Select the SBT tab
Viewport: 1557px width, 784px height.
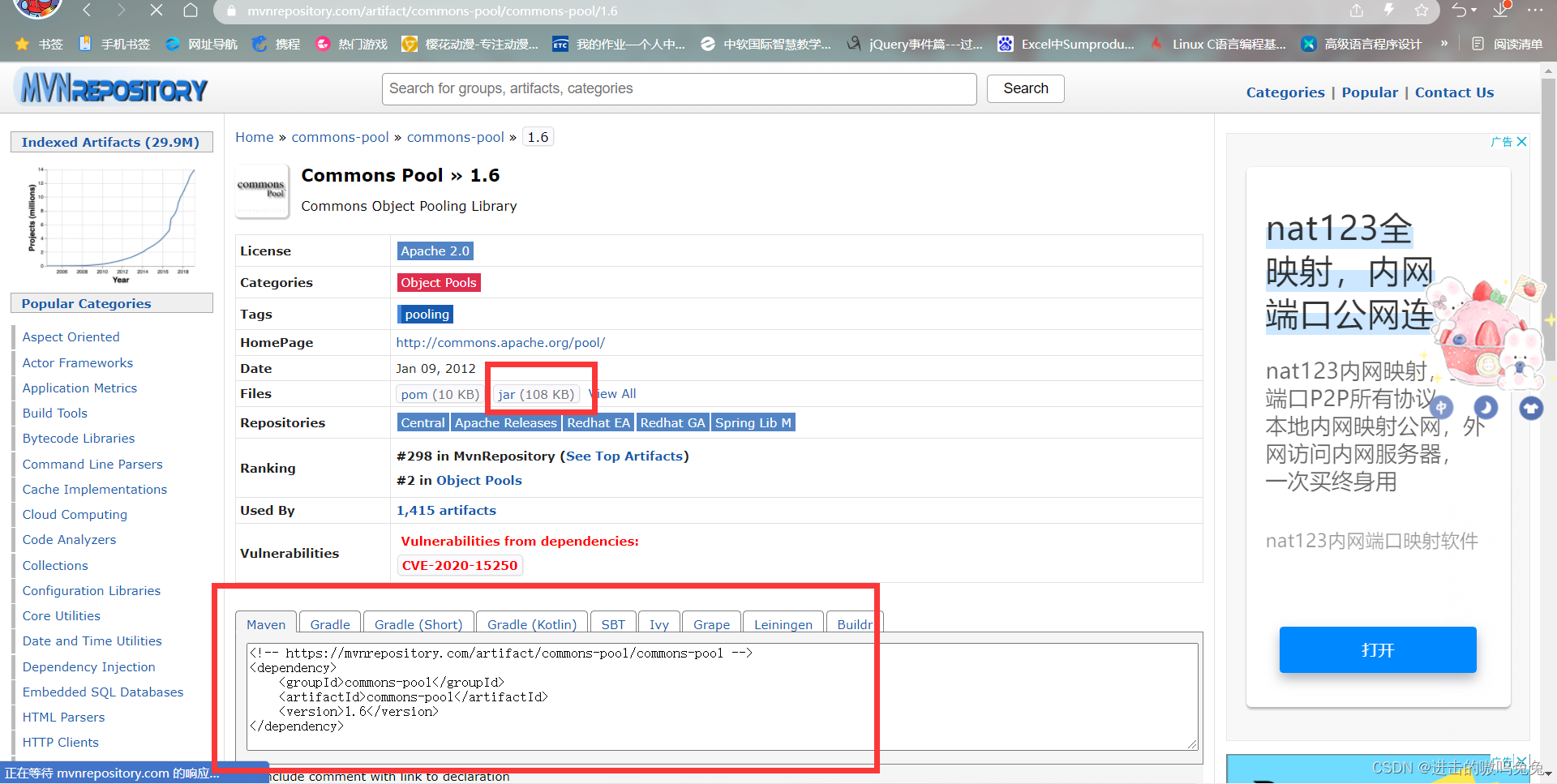pyautogui.click(x=613, y=623)
